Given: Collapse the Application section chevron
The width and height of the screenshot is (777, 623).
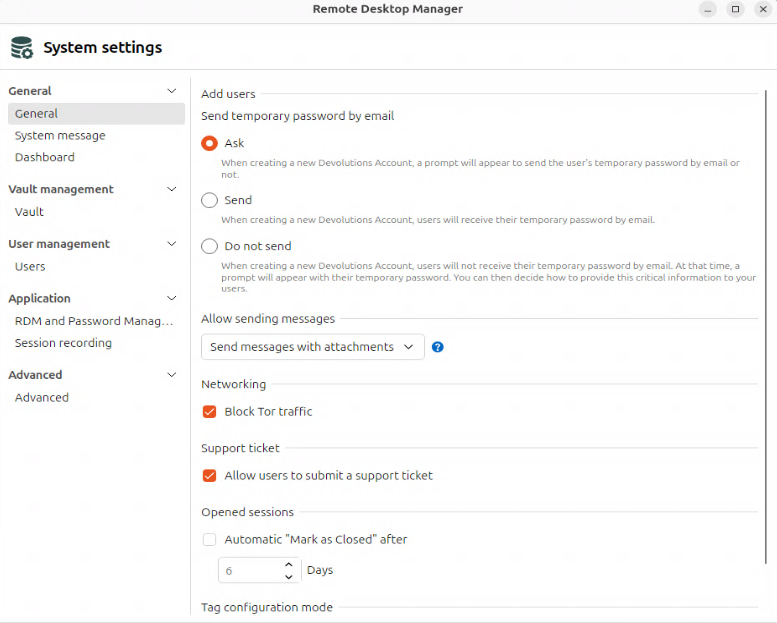Looking at the screenshot, I should [171, 298].
